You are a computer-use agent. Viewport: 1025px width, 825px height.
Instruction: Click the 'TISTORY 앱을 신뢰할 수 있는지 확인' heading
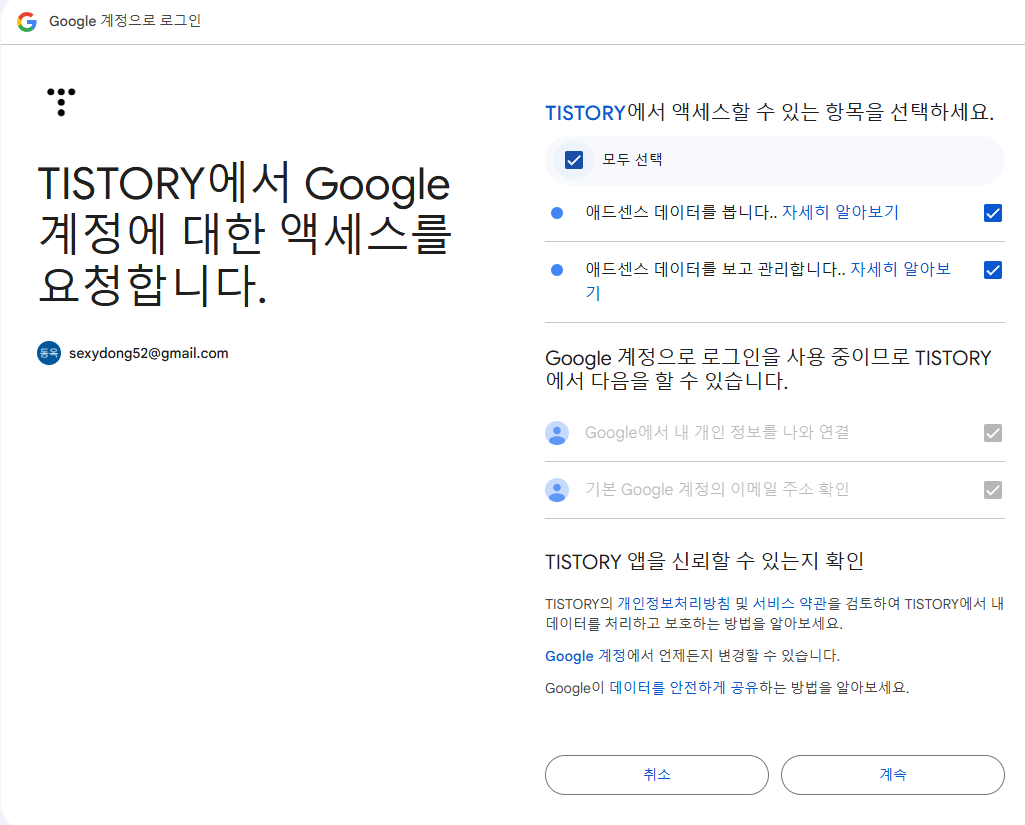tap(705, 562)
